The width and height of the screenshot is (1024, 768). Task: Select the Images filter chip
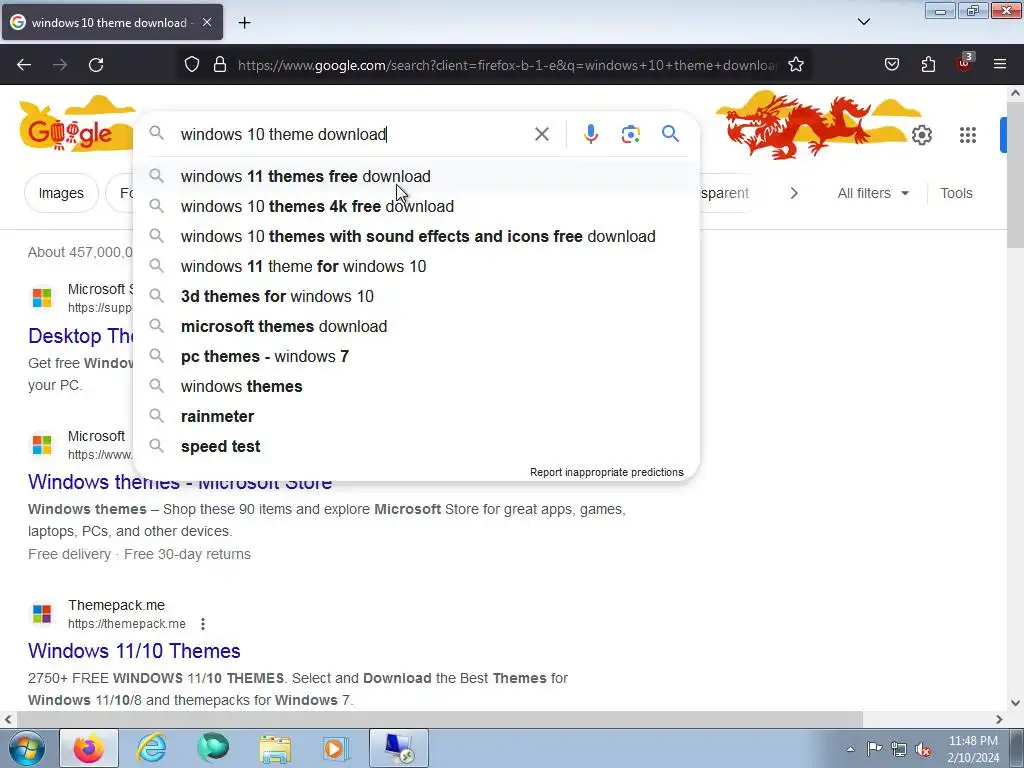pos(61,193)
